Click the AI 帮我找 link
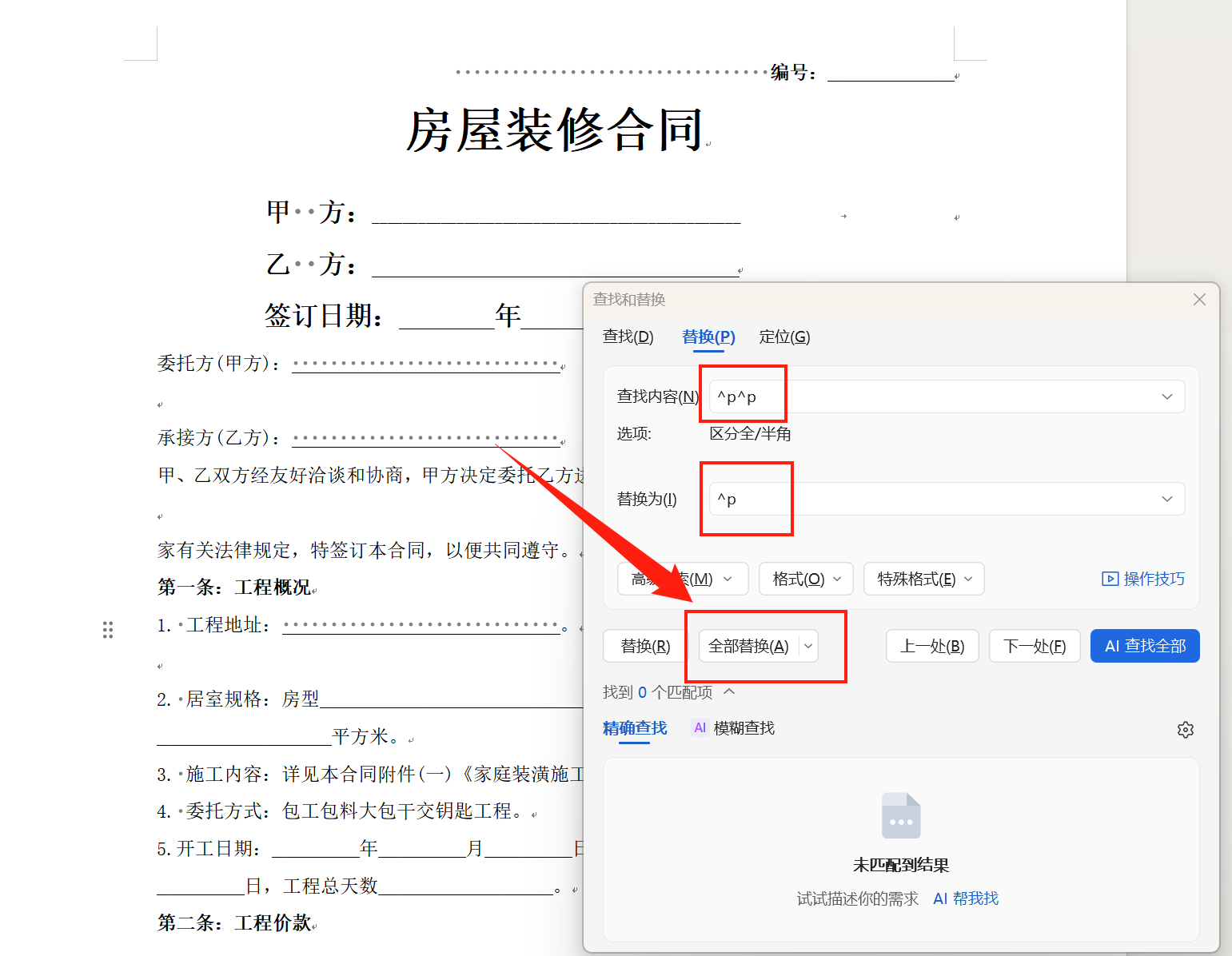 966,898
